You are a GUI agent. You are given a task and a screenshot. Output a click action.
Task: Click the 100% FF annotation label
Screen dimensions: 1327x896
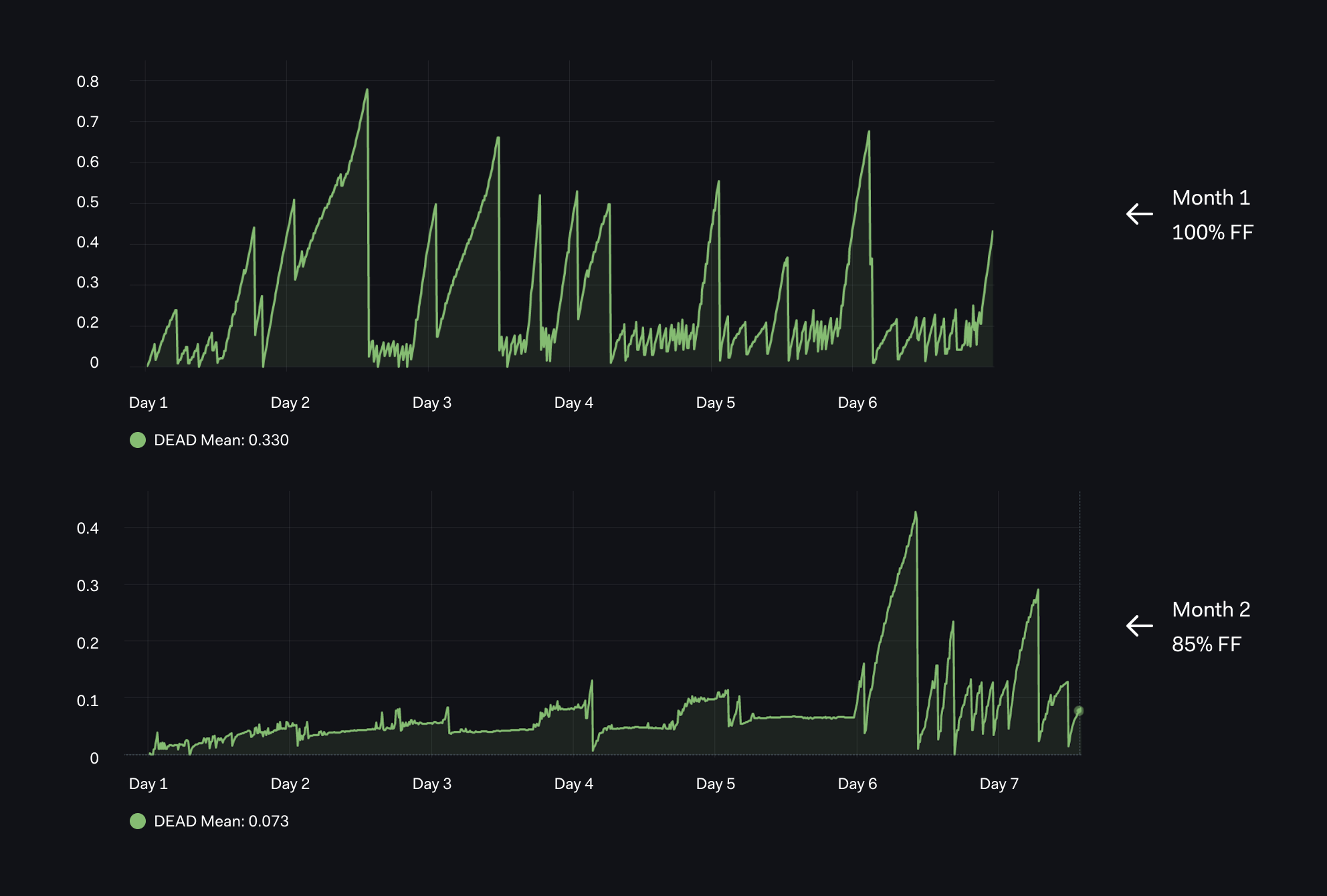click(1212, 233)
